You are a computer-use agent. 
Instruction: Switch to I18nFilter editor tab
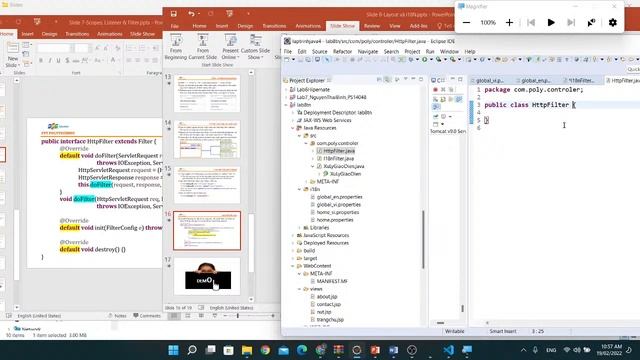click(x=581, y=81)
